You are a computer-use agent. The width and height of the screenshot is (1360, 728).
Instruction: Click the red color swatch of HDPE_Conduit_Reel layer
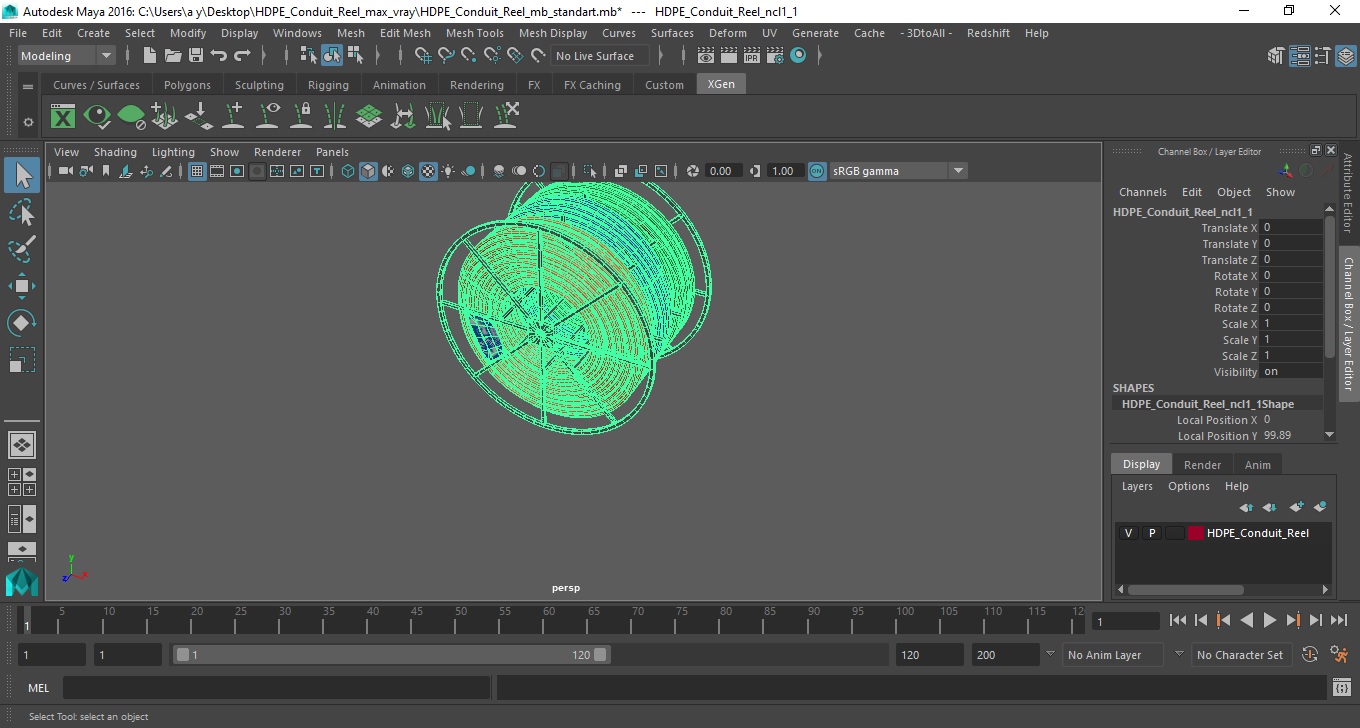(1196, 533)
